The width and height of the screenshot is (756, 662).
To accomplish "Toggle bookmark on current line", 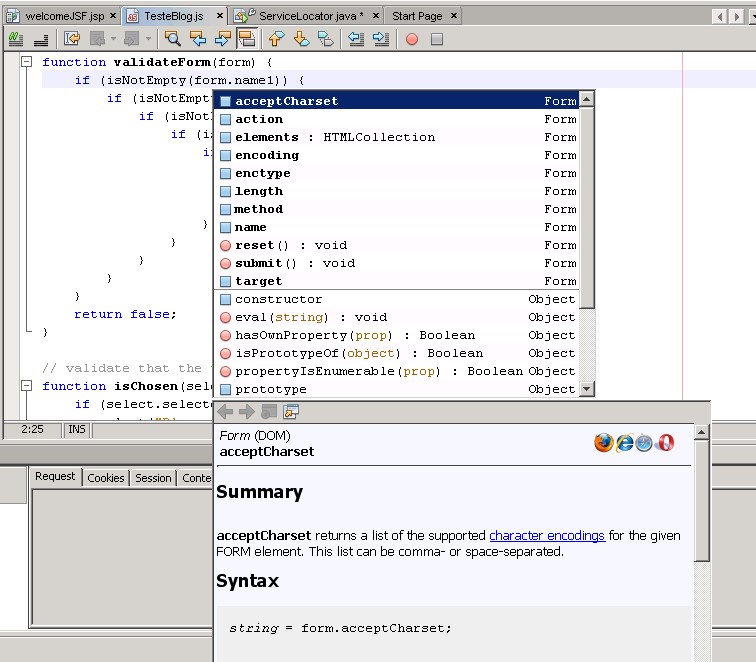I will [x=326, y=39].
